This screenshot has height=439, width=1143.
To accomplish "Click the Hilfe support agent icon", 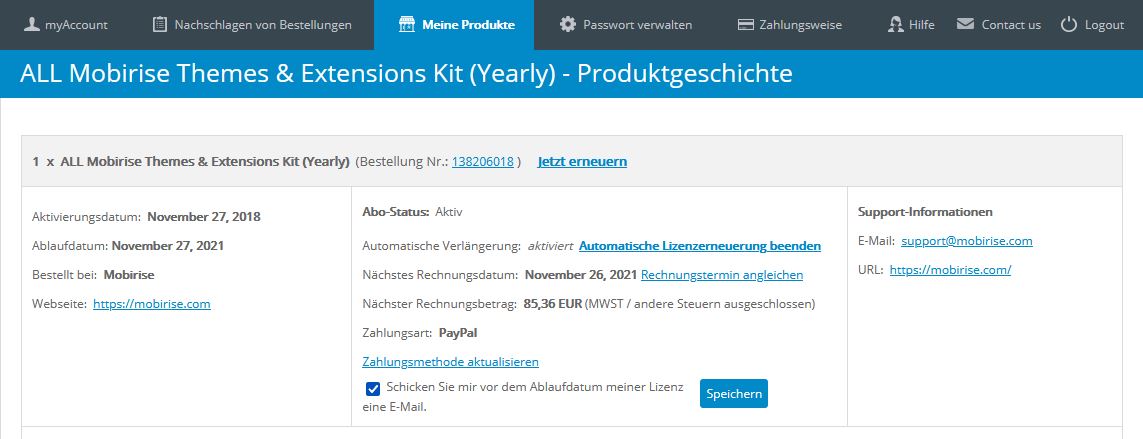I will click(895, 24).
